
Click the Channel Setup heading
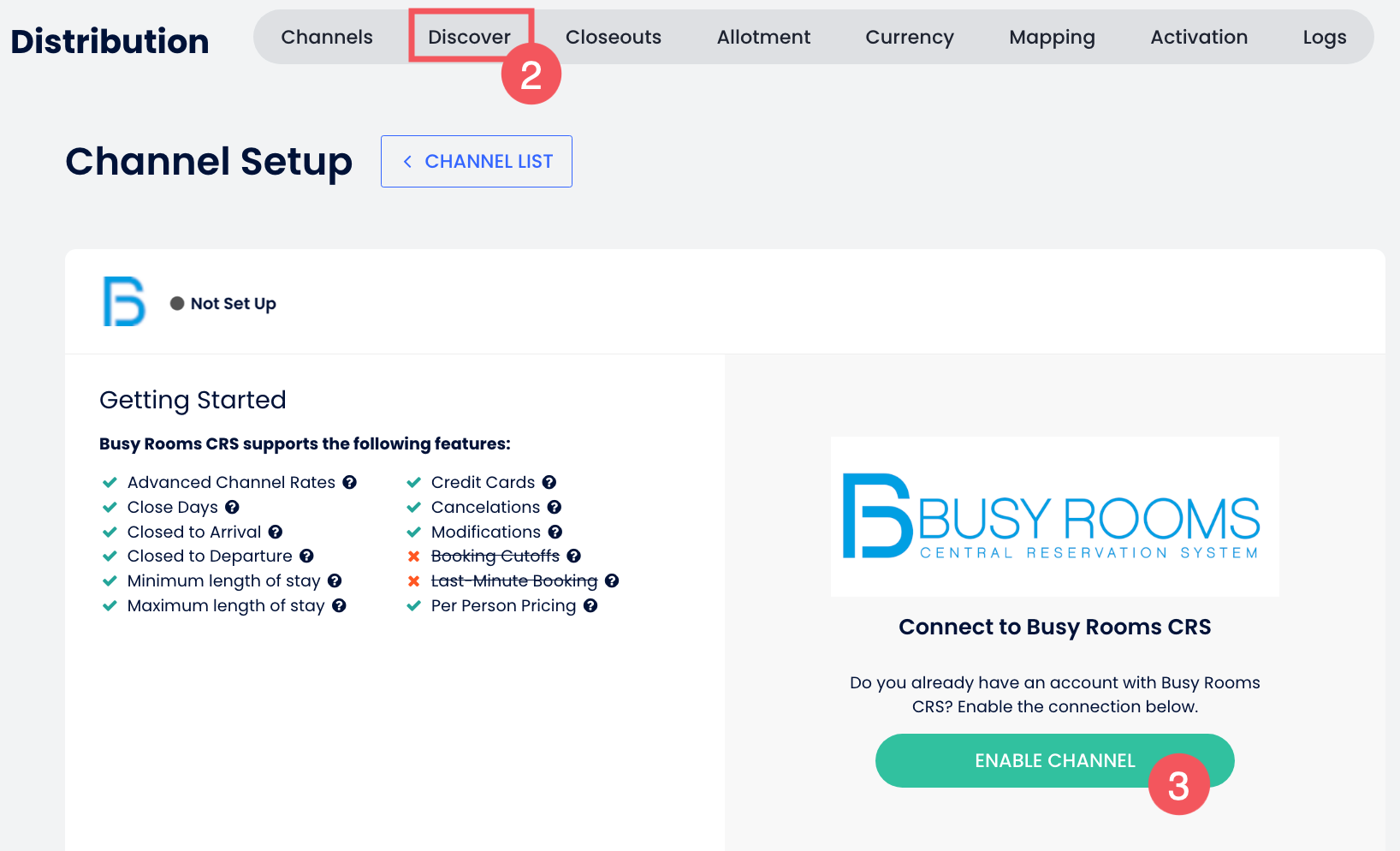(209, 161)
